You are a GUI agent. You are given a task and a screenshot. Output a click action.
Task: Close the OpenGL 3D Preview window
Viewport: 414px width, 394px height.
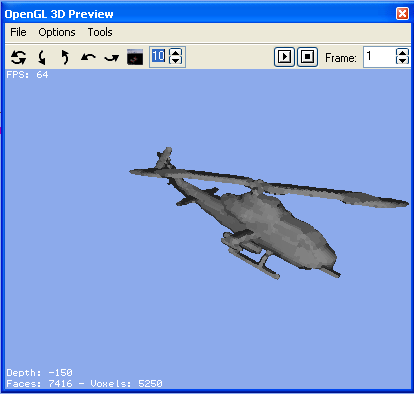402,14
